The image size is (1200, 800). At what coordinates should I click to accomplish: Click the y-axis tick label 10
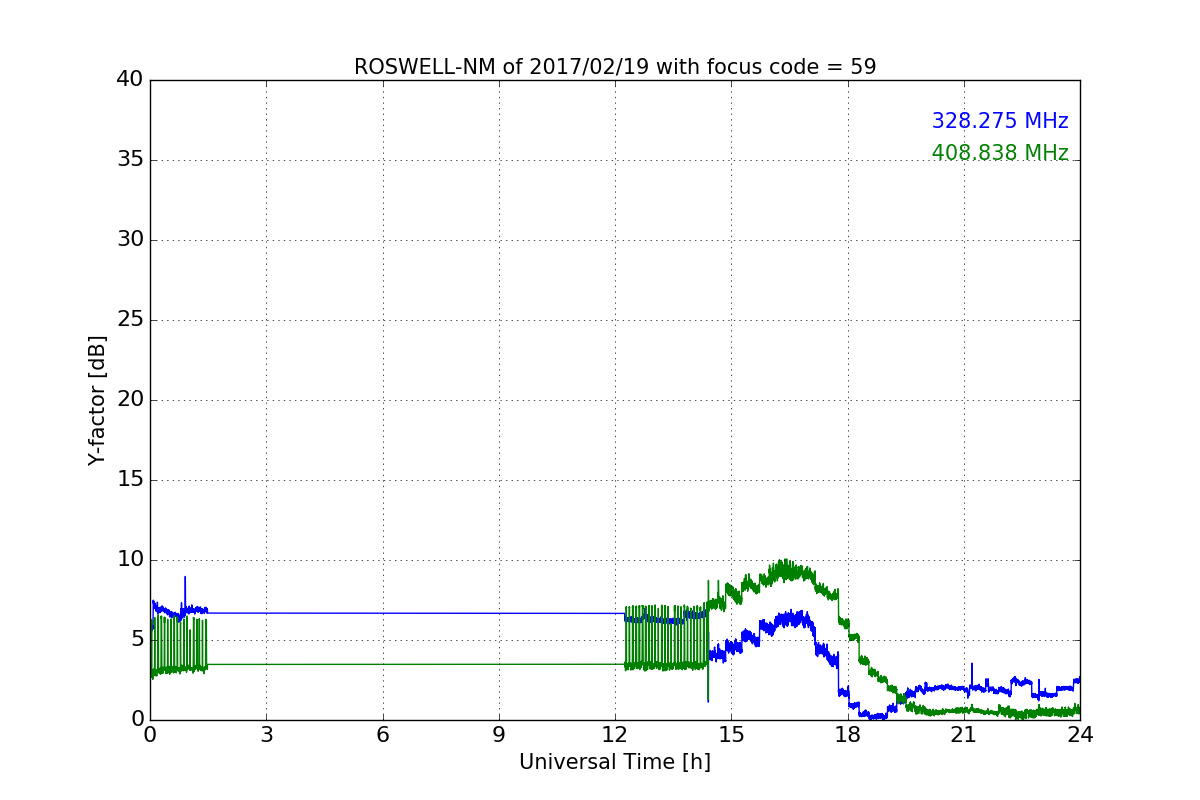[130, 560]
